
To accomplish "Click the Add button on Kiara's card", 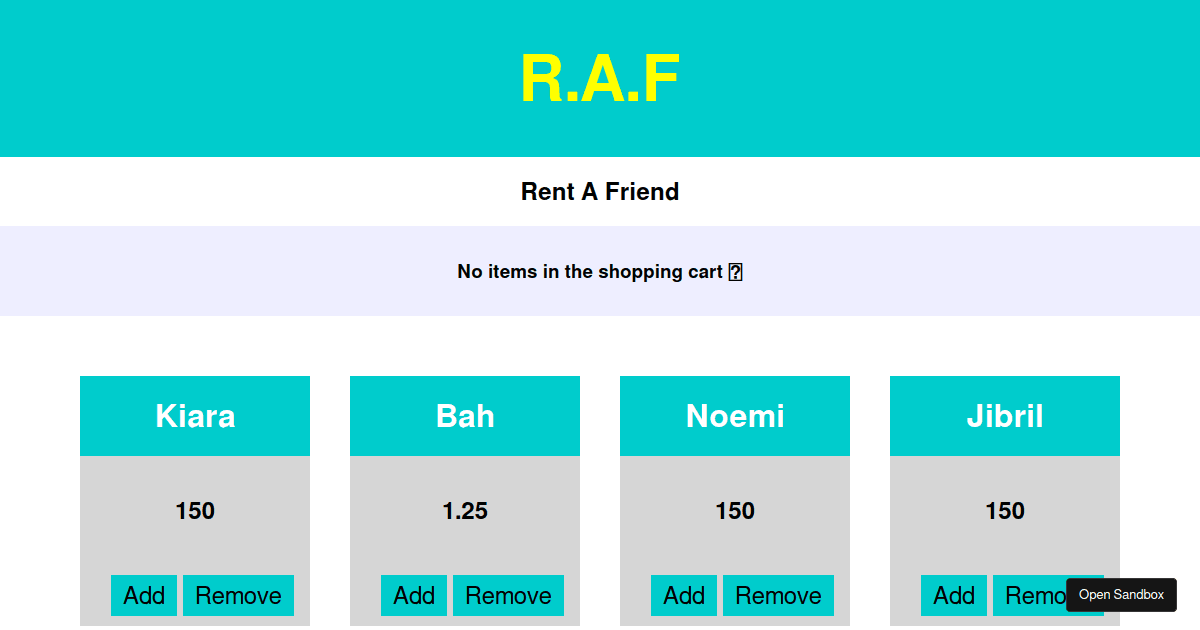I will 144,595.
